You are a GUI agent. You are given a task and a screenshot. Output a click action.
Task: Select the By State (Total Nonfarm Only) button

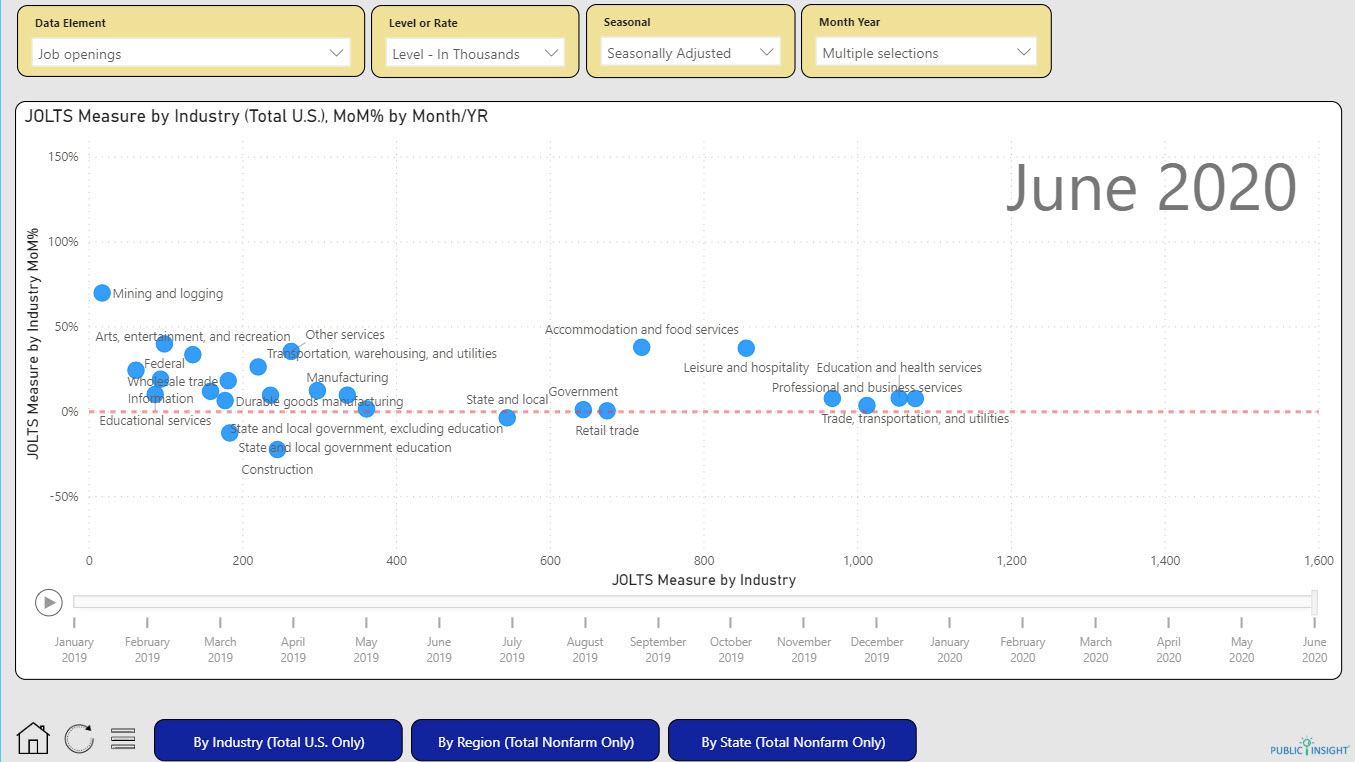pos(792,740)
